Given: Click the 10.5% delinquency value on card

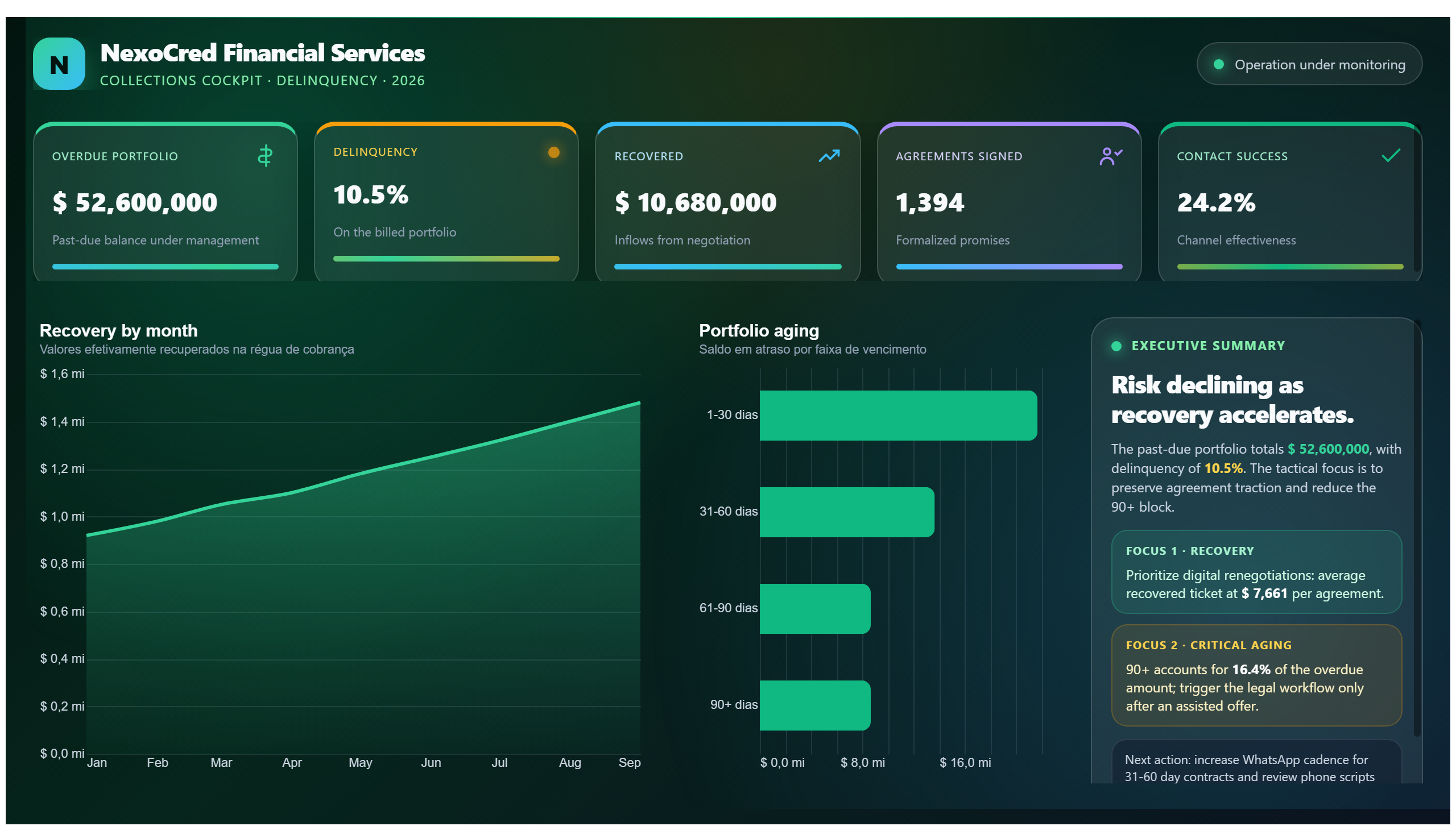Looking at the screenshot, I should (x=371, y=194).
